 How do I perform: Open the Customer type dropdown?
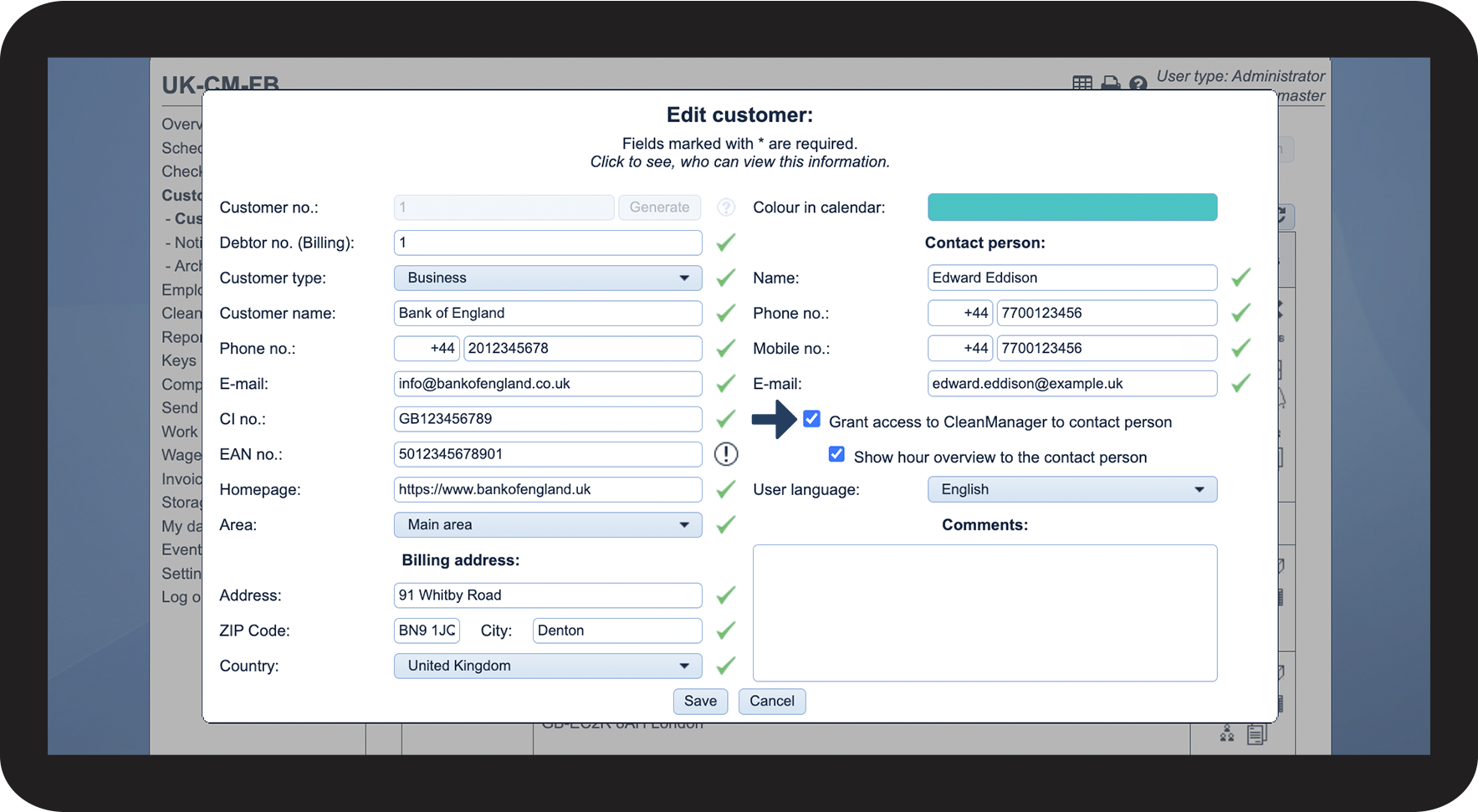pyautogui.click(x=547, y=278)
